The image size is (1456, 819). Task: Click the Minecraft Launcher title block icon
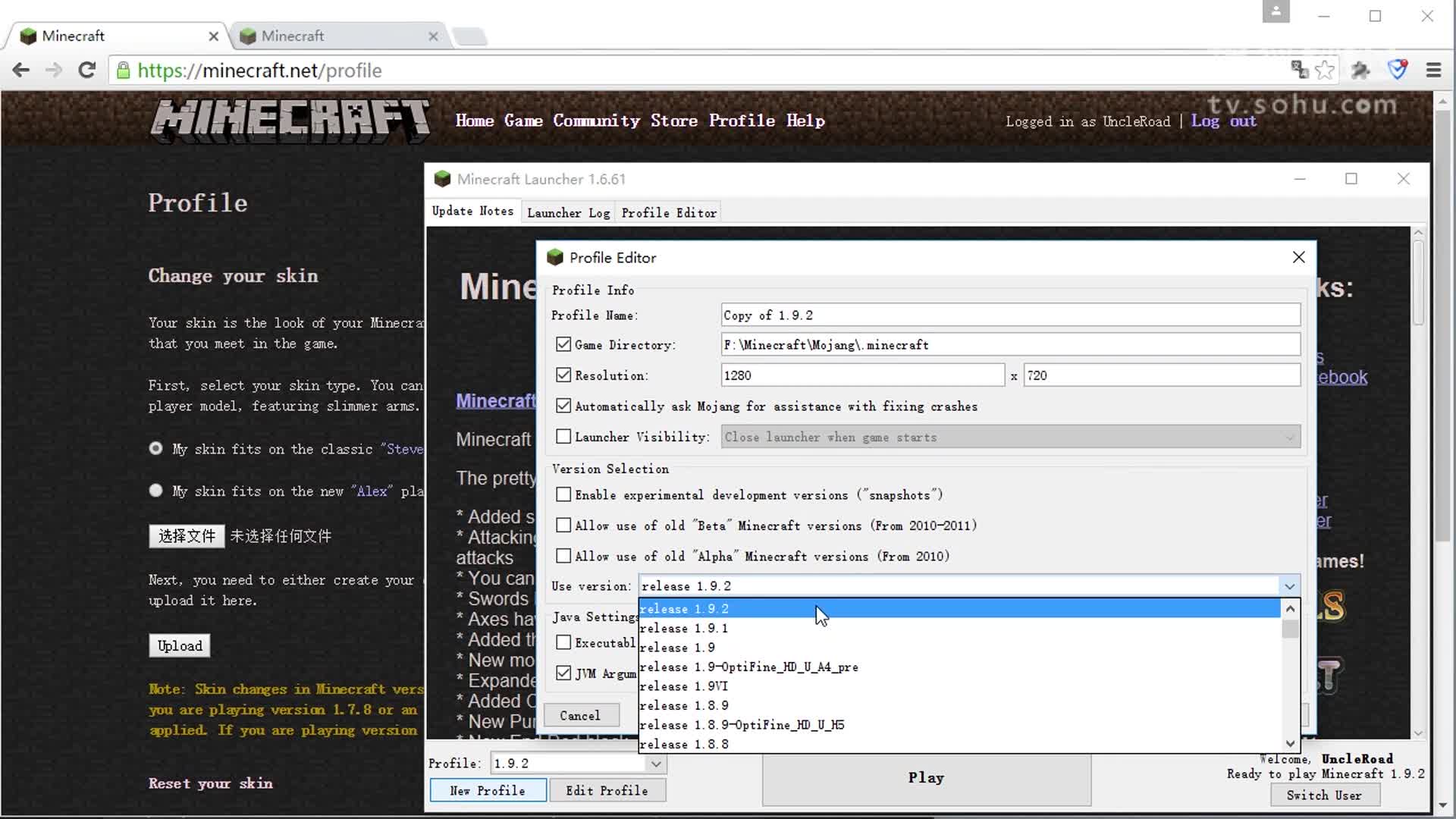click(x=442, y=179)
